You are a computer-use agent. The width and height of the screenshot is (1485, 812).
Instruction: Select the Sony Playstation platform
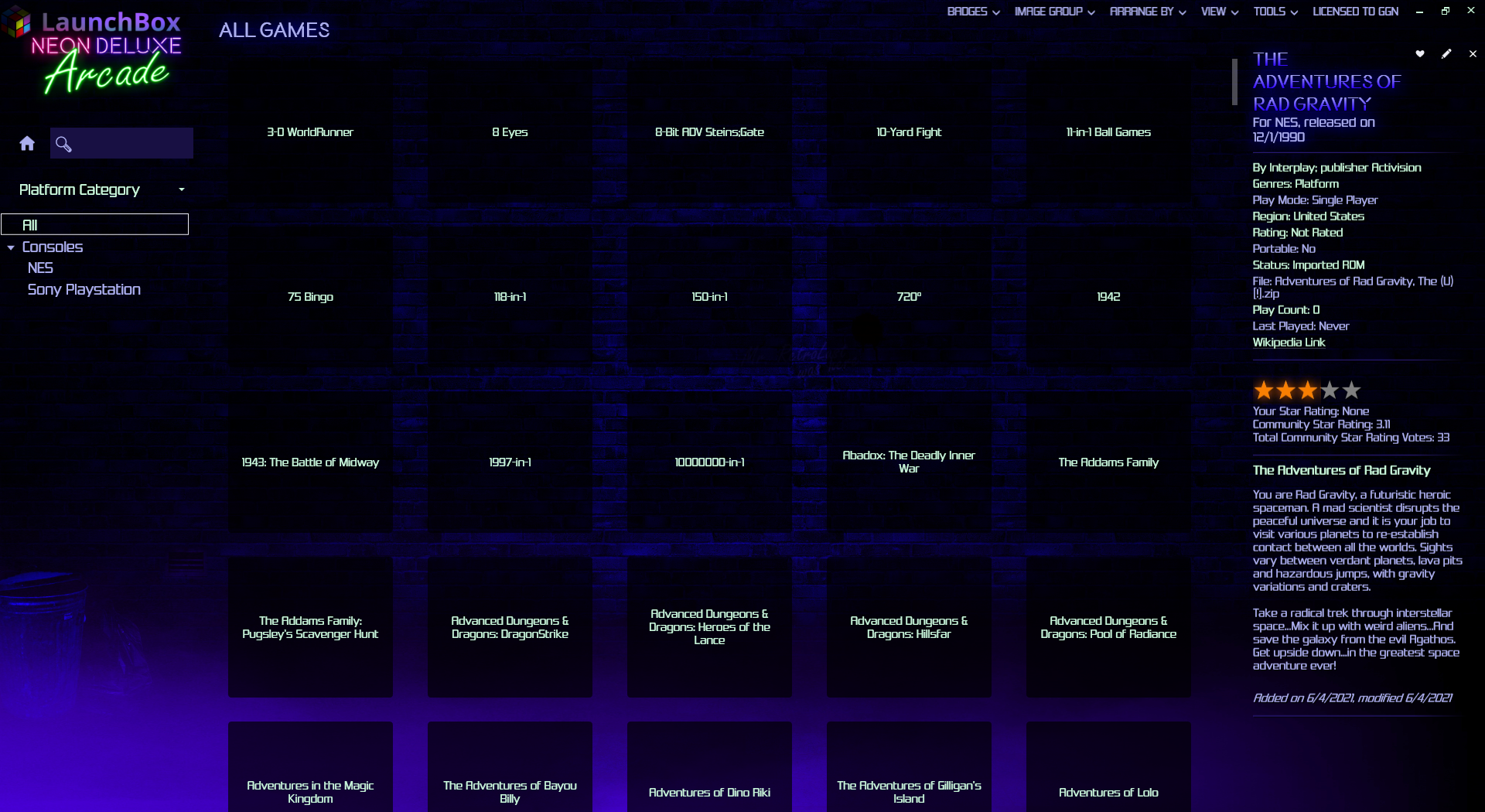pos(84,289)
